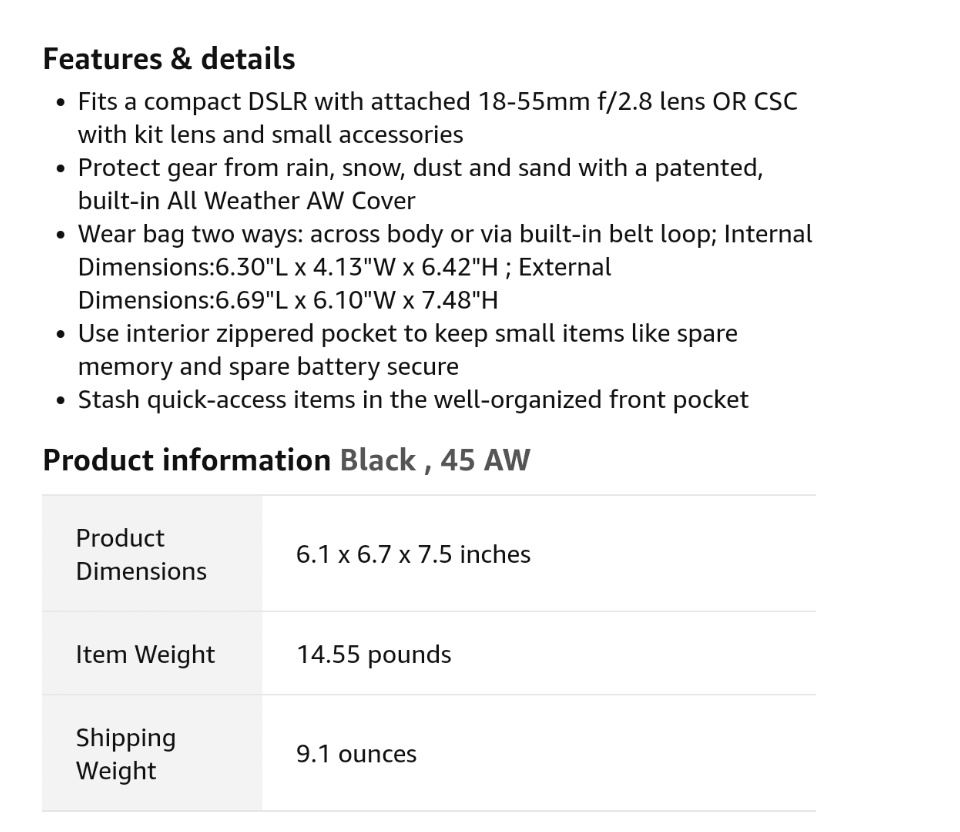The width and height of the screenshot is (960, 832).
Task: Click the 6.1 x 6.7 x 7.5 inches value
Action: [413, 554]
